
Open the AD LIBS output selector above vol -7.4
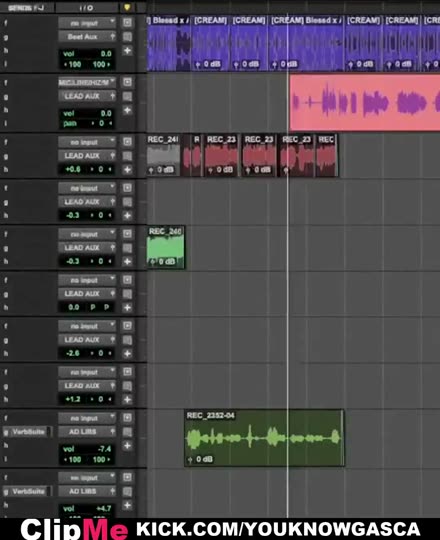tap(87, 432)
